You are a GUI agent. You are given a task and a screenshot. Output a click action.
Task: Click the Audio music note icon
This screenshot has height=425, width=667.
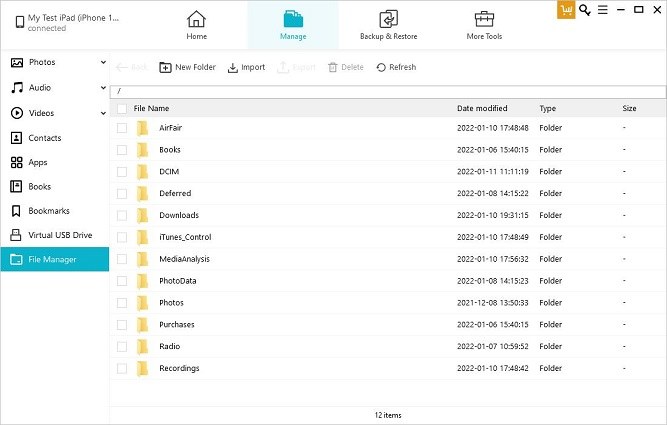17,88
